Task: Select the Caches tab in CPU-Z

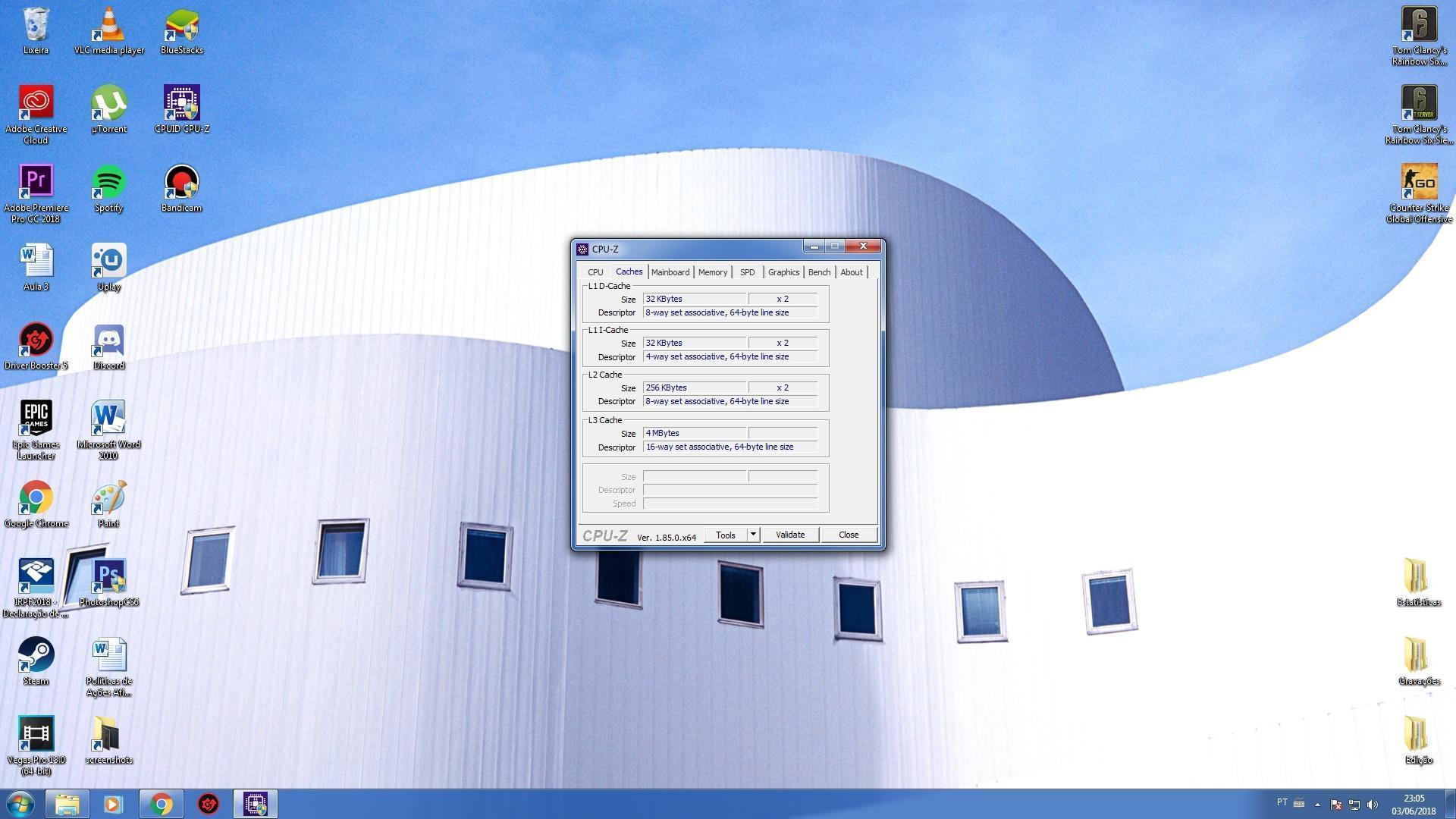Action: (629, 271)
